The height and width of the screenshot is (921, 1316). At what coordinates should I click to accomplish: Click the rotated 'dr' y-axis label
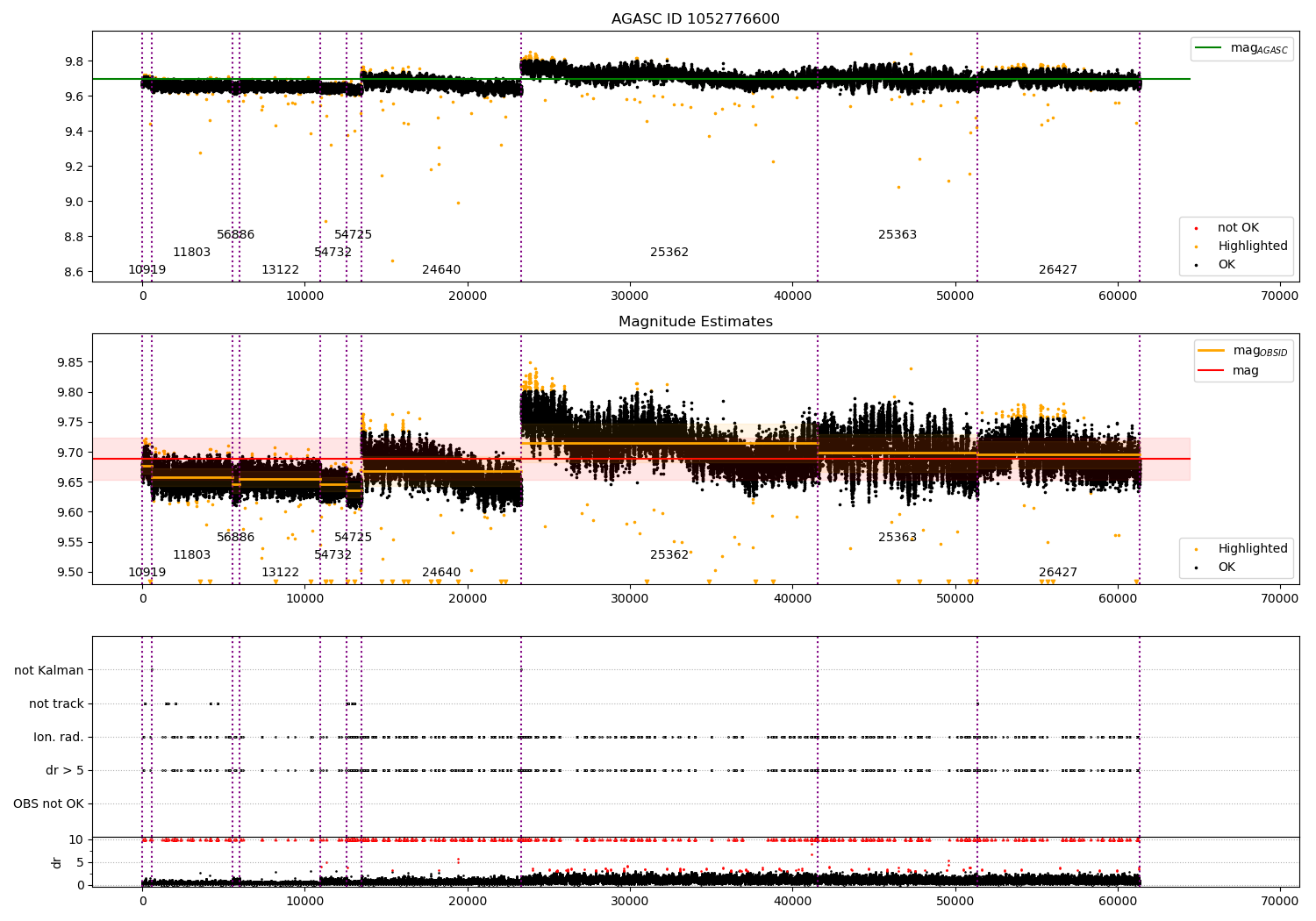pyautogui.click(x=57, y=862)
